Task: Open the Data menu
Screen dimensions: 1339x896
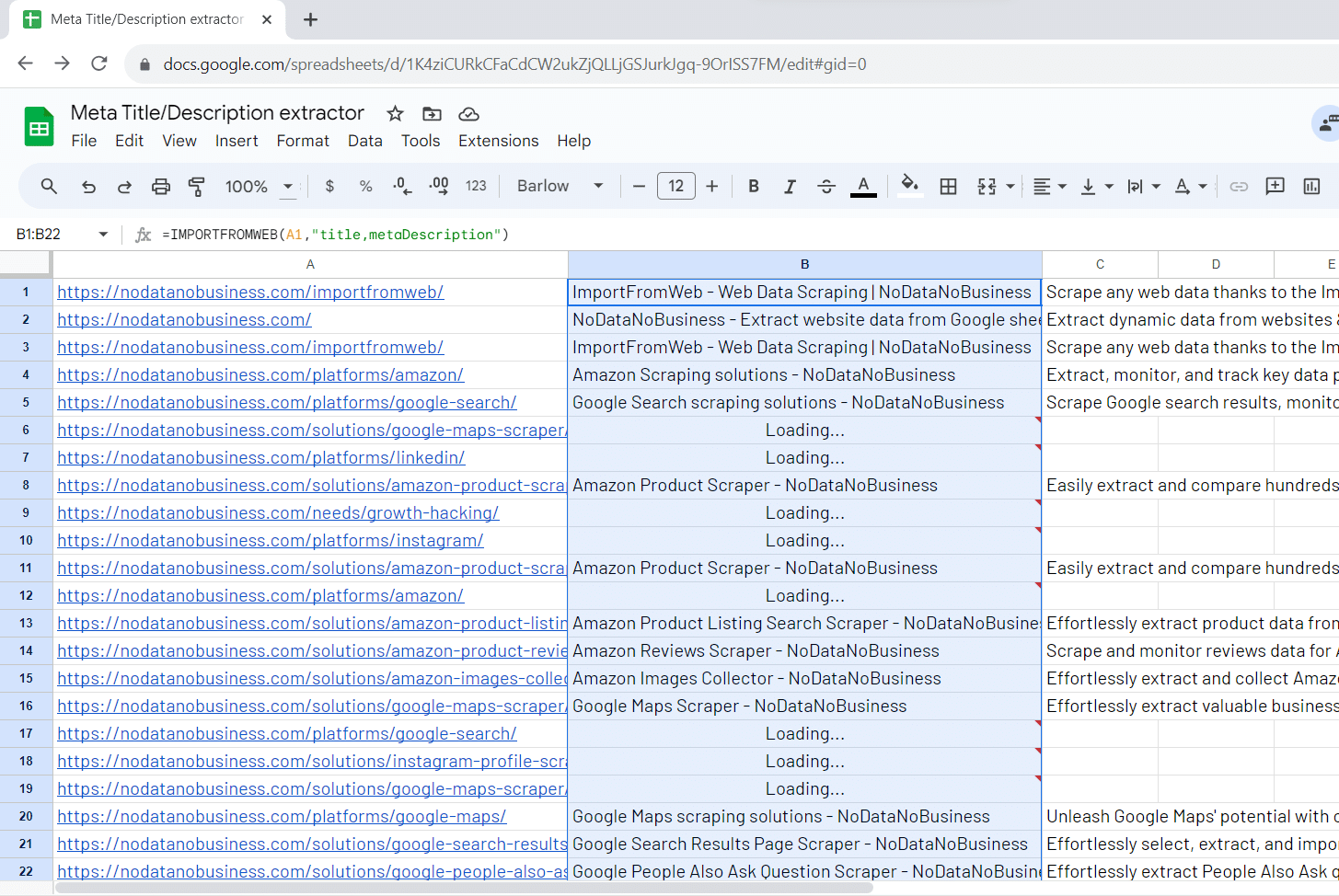Action: [x=364, y=141]
